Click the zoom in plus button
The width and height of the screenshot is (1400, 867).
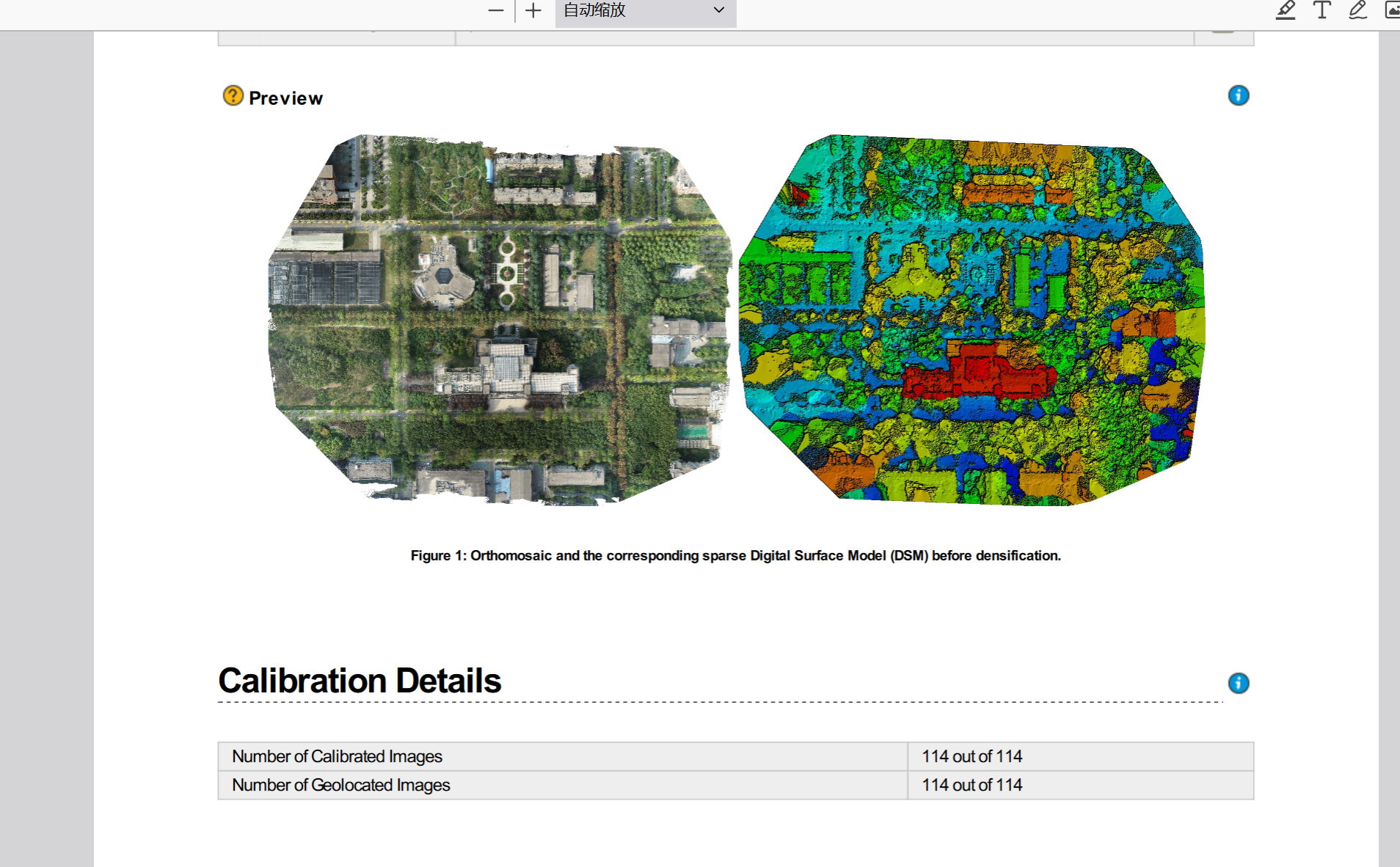533,10
